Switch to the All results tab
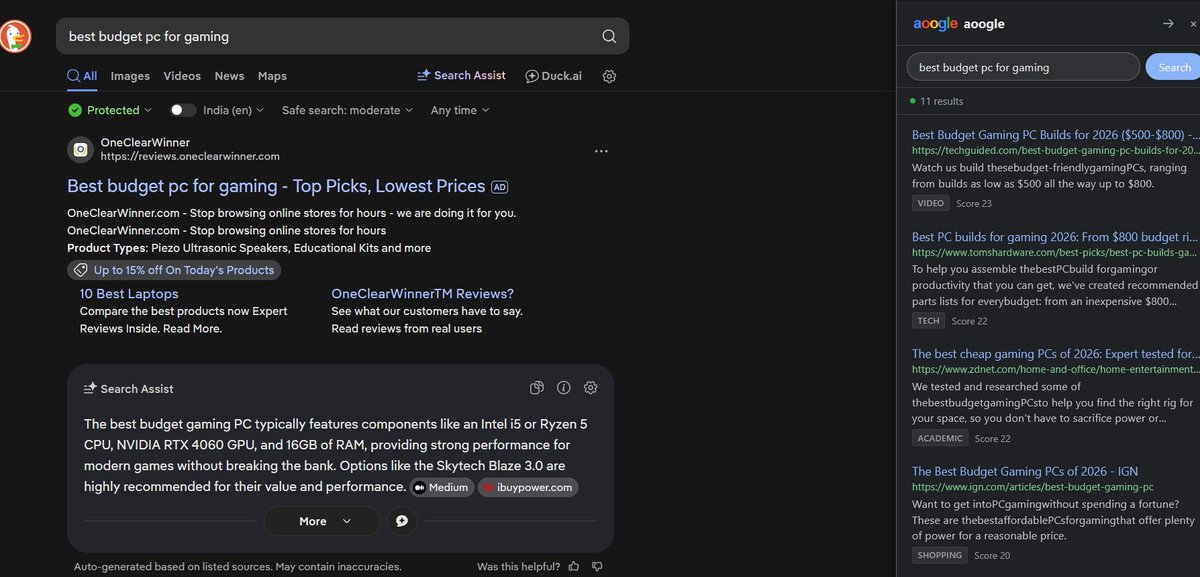Viewport: 1200px width, 577px height. pyautogui.click(x=82, y=76)
